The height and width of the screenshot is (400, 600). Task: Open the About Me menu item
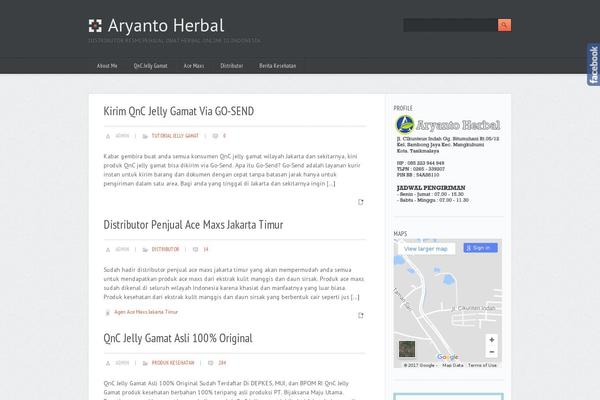[107, 66]
